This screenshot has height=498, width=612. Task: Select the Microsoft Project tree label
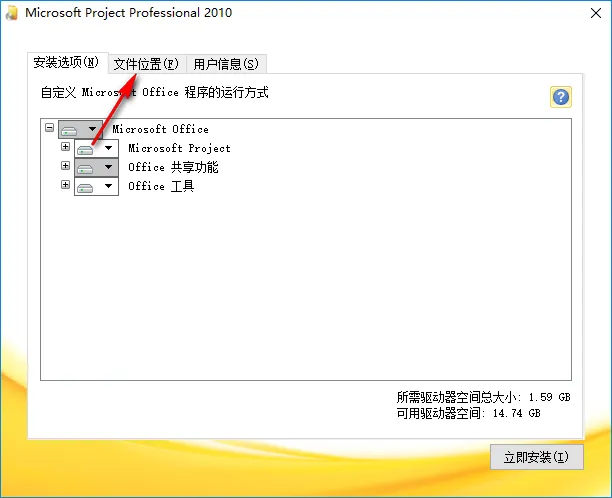point(180,148)
